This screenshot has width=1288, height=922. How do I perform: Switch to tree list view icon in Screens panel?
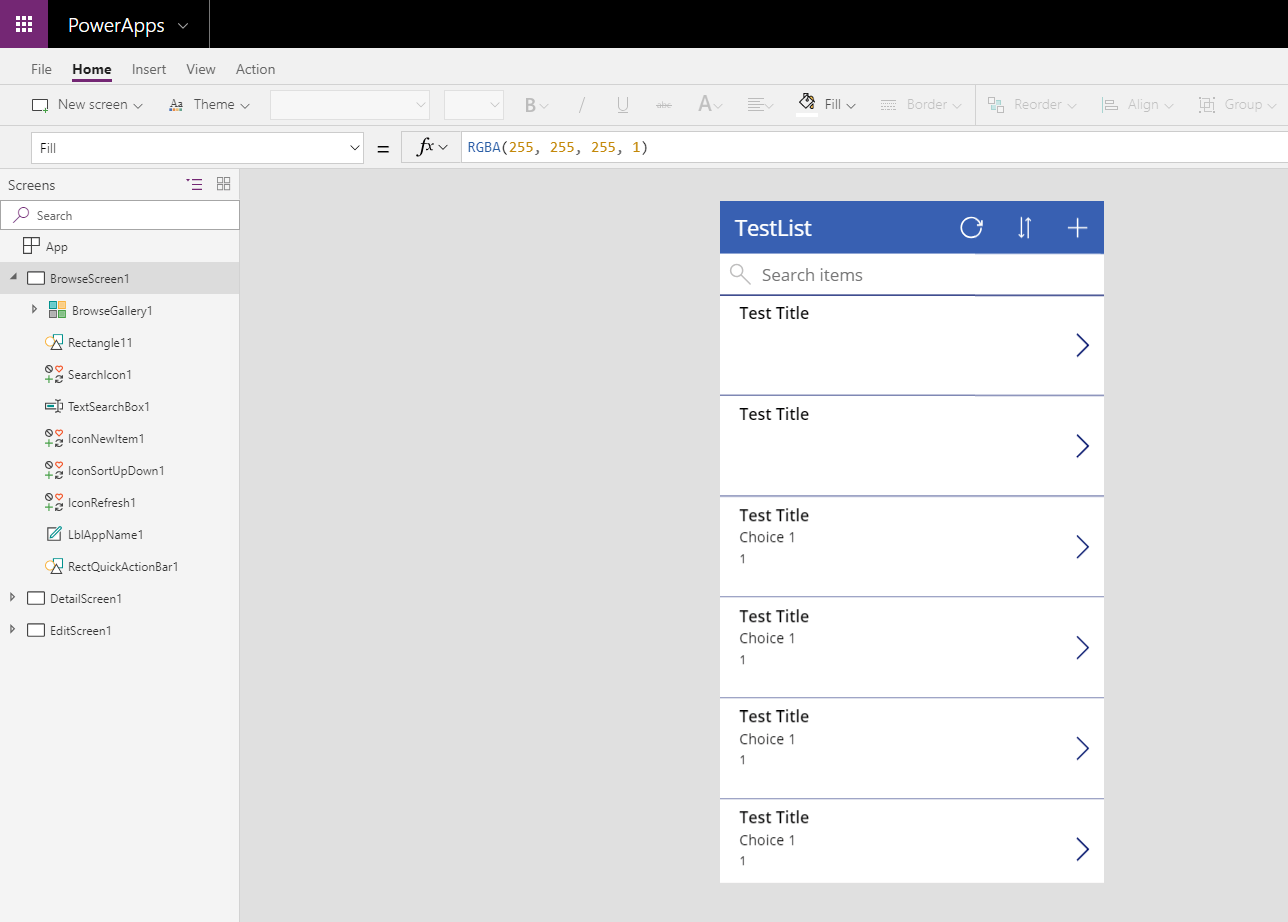195,184
